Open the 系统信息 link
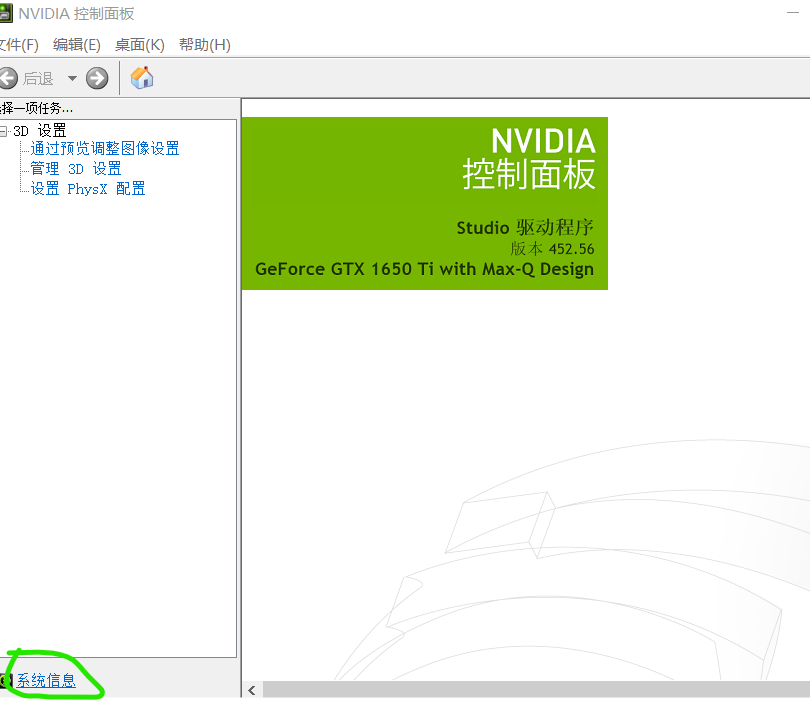The image size is (810, 701). pos(45,679)
